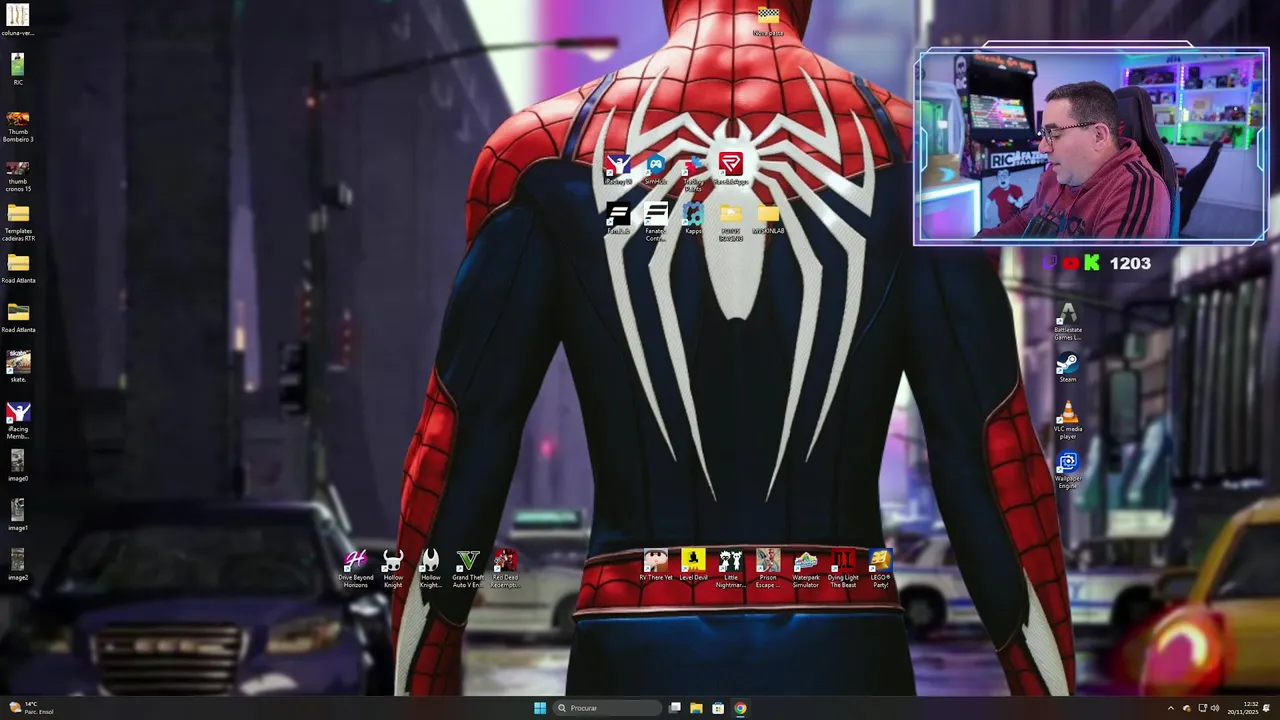
Task: Open the Nova pasta folder
Action: point(768,21)
